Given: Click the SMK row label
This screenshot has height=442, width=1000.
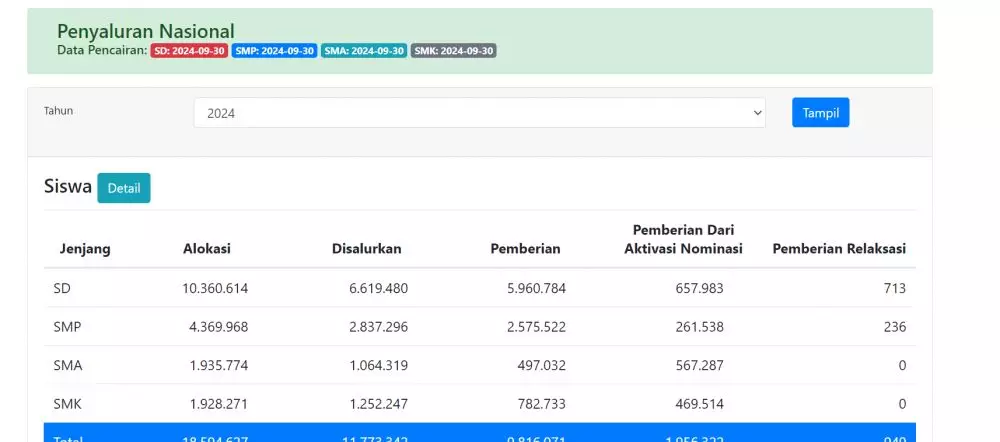Looking at the screenshot, I should click(68, 404).
